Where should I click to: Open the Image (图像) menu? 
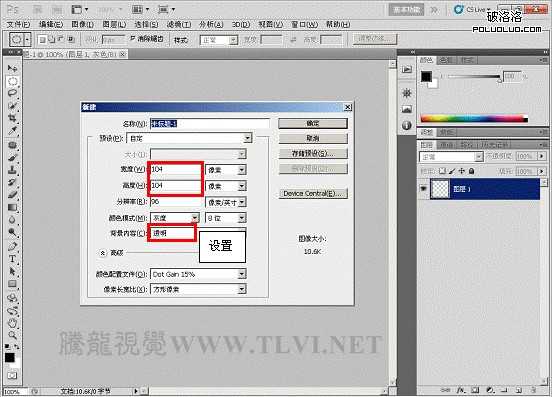82,24
